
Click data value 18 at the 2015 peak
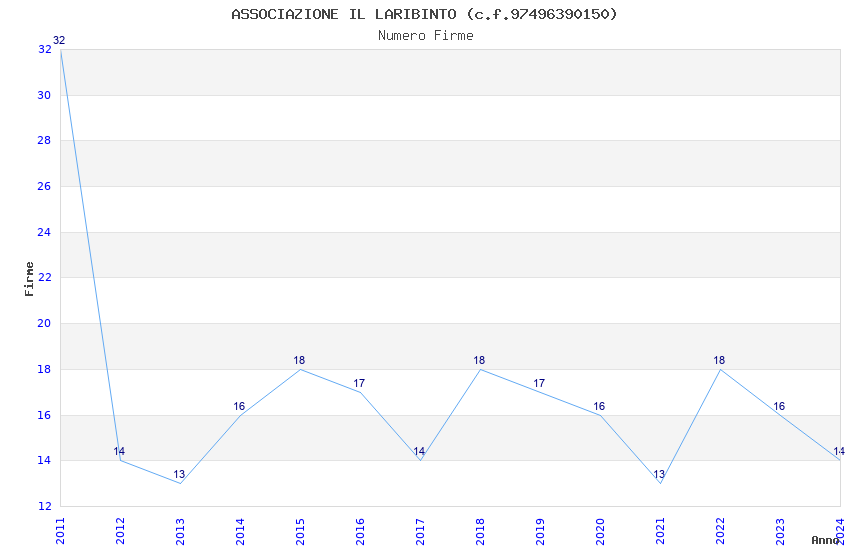tap(299, 360)
